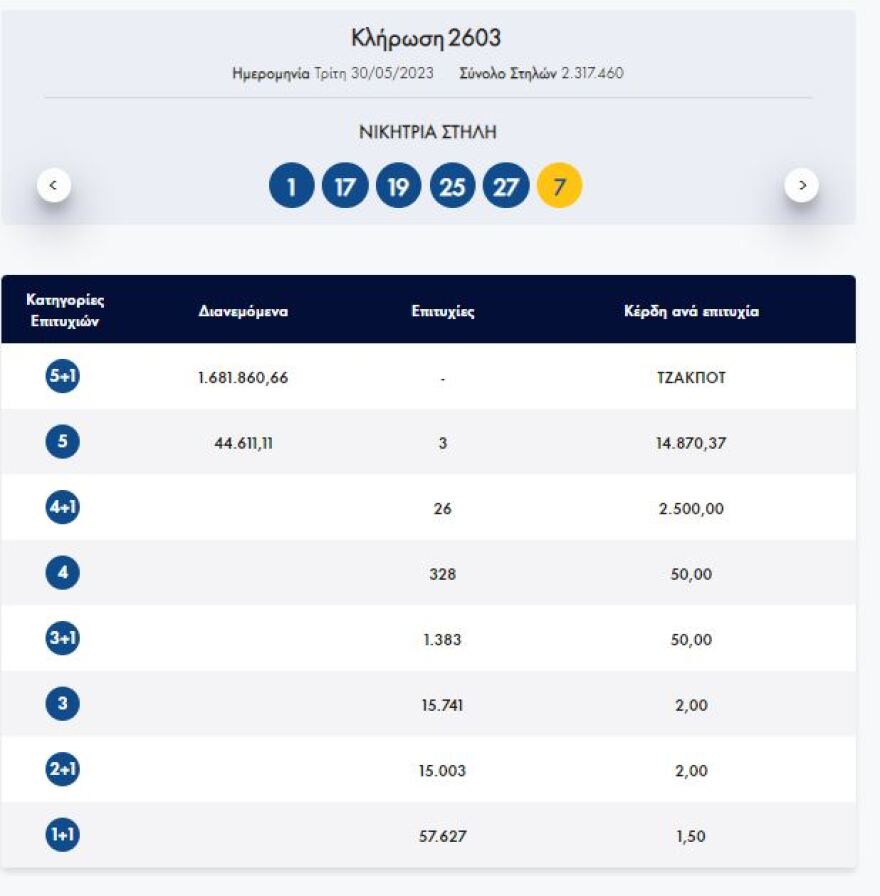Click the 2+1 category badge
Screen dimensions: 880x896
coord(62,770)
